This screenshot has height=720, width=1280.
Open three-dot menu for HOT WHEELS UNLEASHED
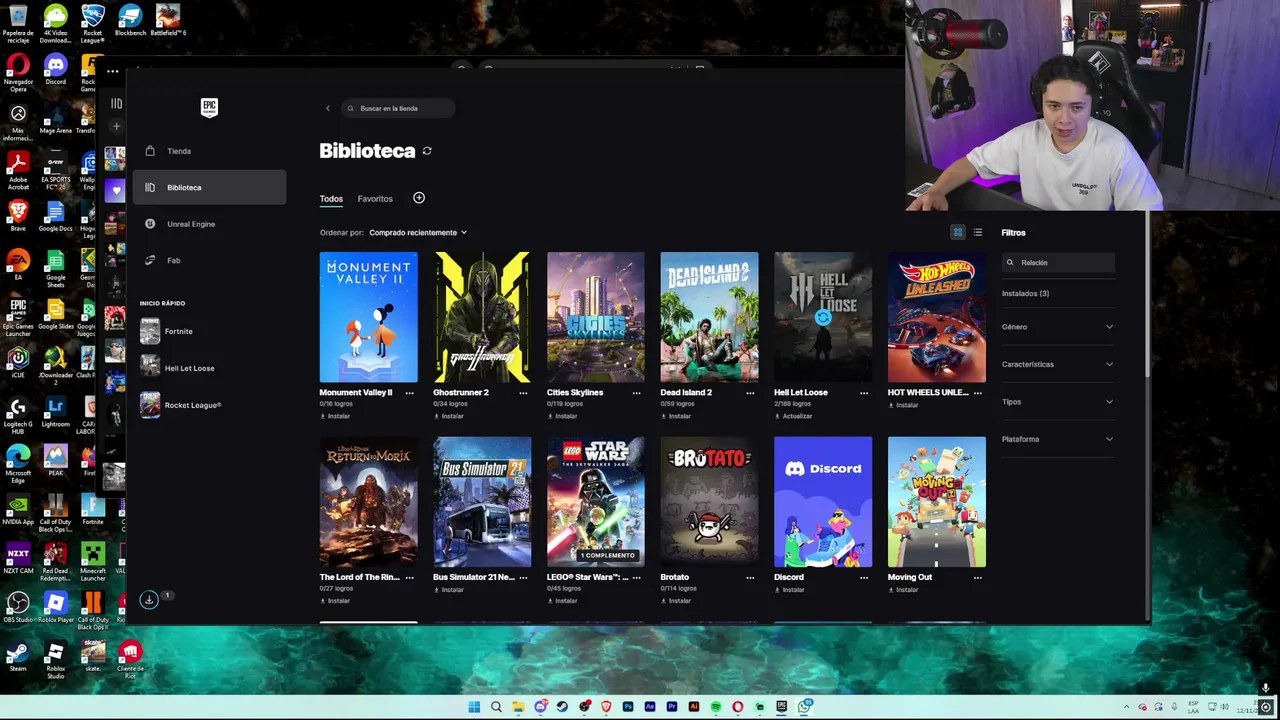(x=977, y=393)
